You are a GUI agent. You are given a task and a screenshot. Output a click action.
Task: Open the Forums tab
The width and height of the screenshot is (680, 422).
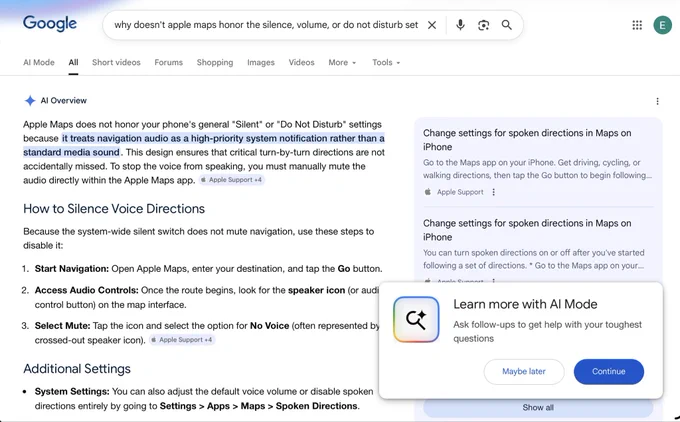click(169, 62)
